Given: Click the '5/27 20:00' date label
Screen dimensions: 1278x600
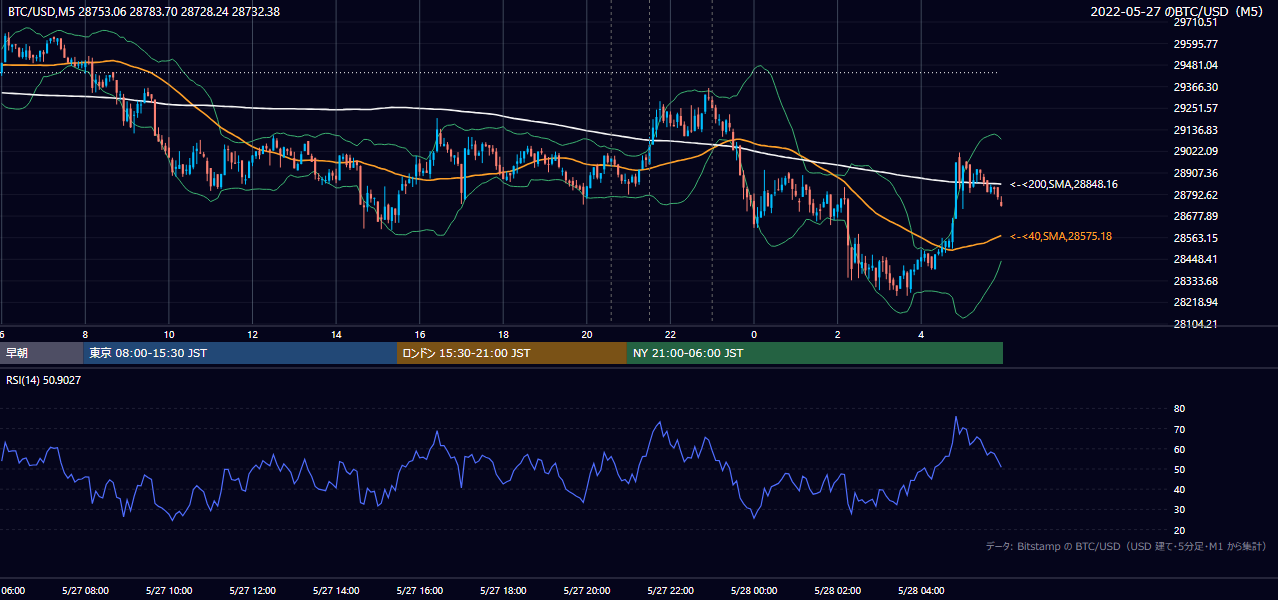Looking at the screenshot, I should click(x=586, y=591).
